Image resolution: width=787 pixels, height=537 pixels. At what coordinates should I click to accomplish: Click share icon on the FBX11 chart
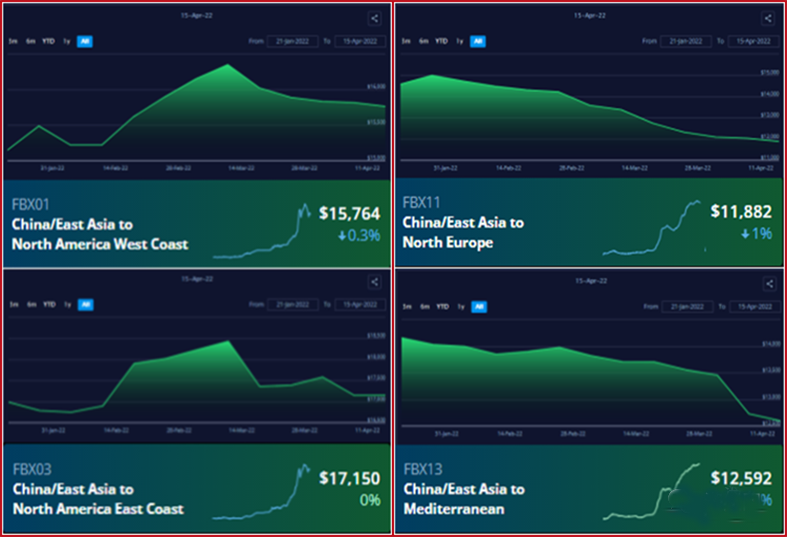pos(768,18)
